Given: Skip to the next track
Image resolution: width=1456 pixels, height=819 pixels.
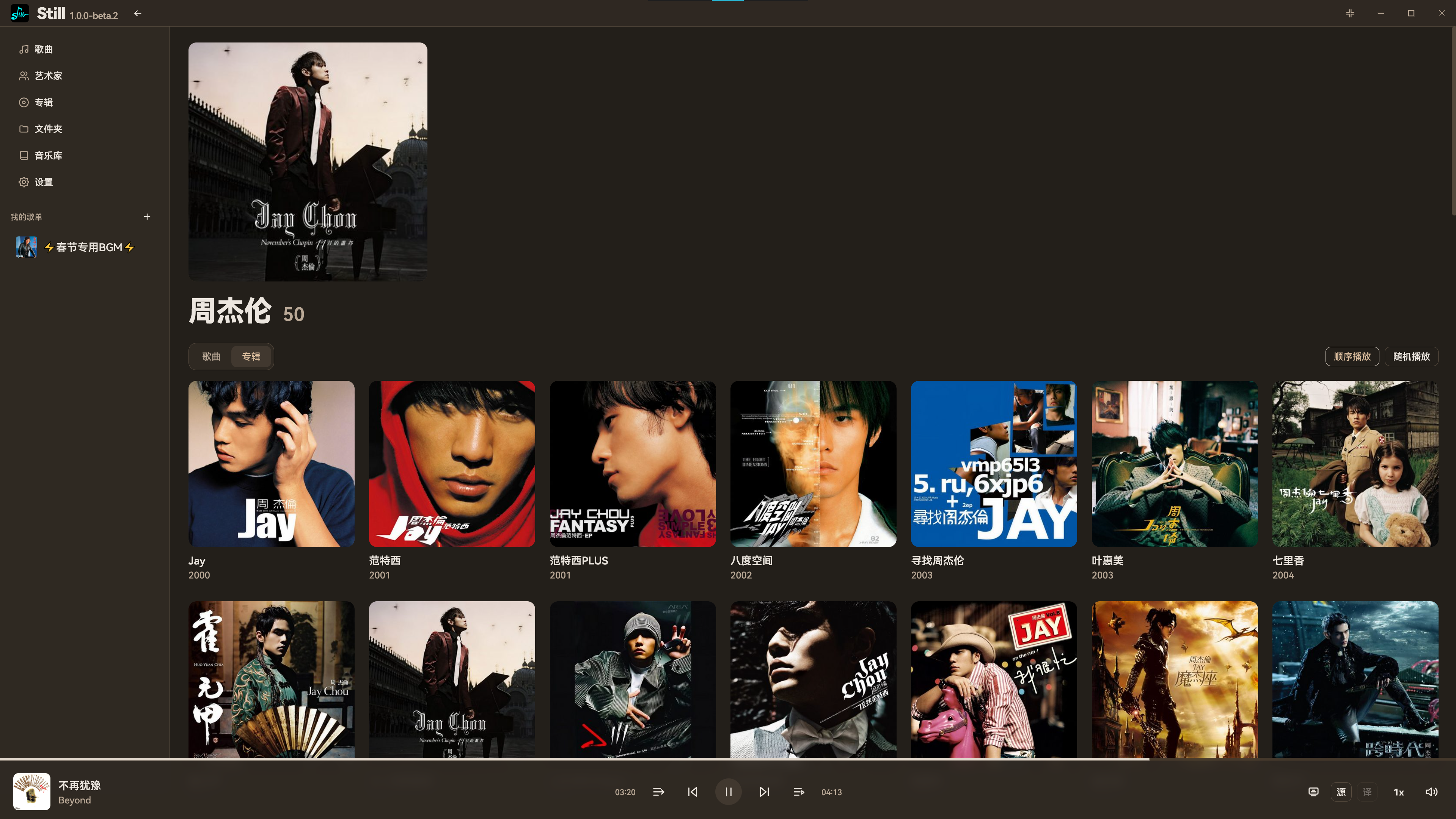Looking at the screenshot, I should [x=764, y=792].
